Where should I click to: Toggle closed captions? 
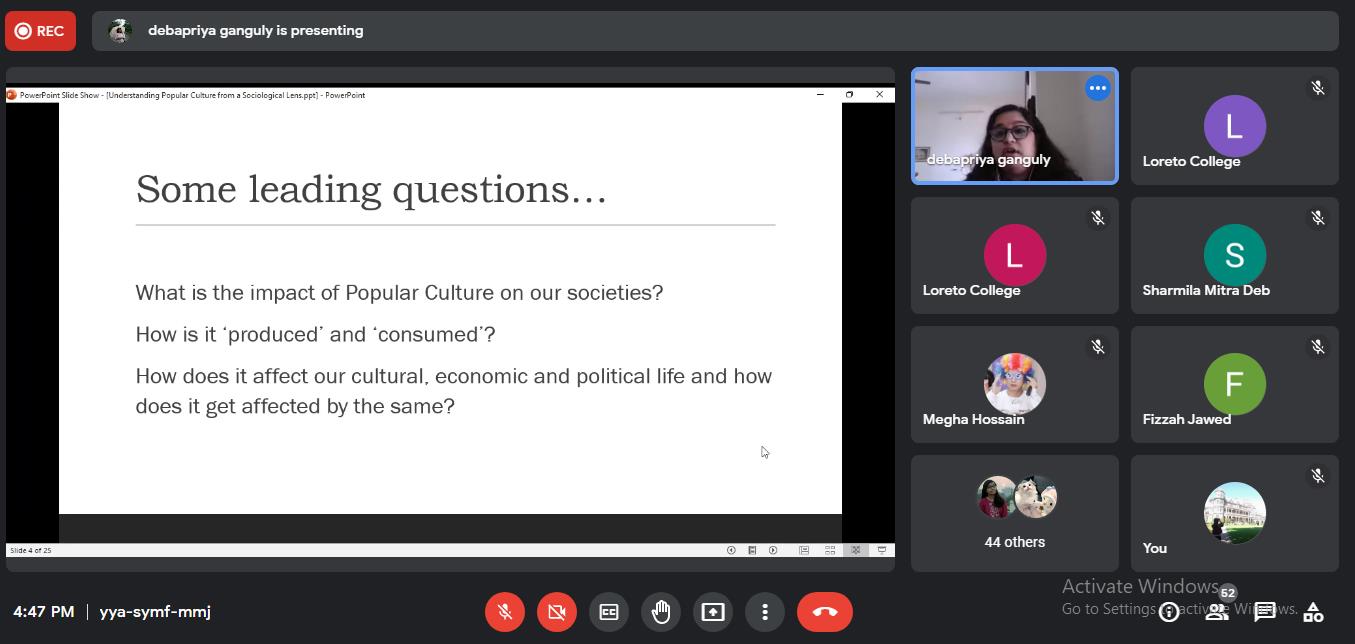tap(609, 612)
